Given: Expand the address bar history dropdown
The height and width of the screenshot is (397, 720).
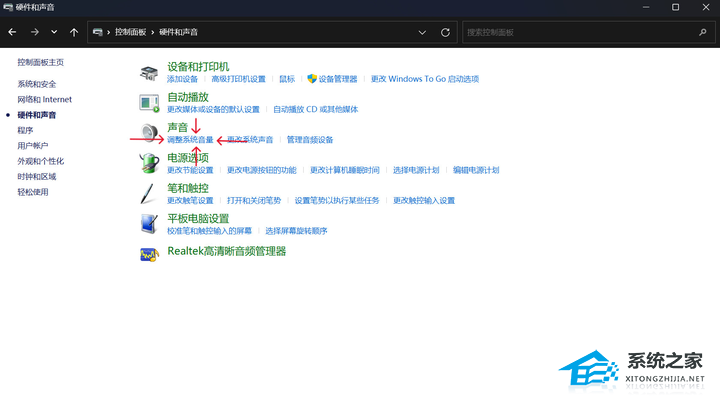Looking at the screenshot, I should click(422, 33).
